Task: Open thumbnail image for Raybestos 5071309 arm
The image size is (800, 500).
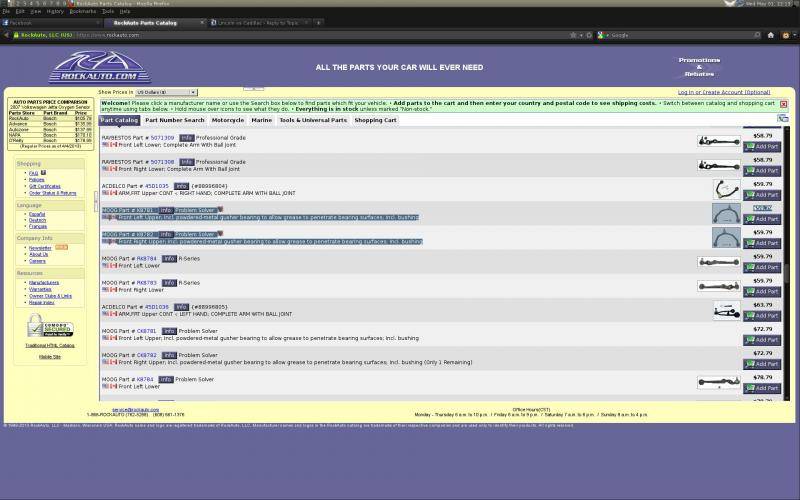Action: point(719,141)
